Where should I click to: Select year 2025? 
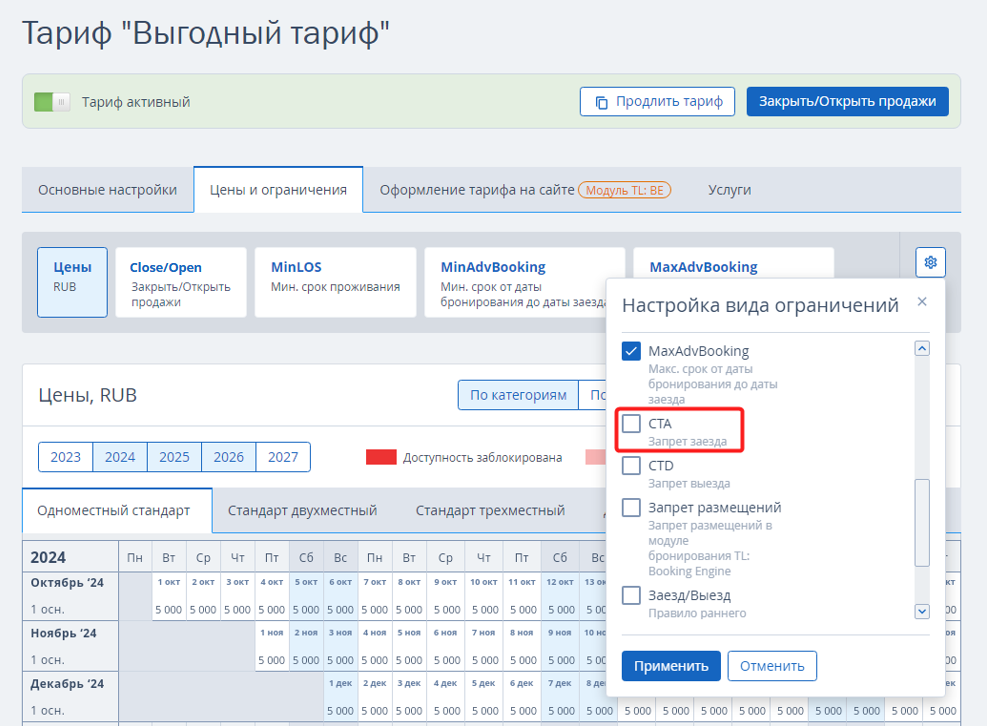pyautogui.click(x=174, y=457)
